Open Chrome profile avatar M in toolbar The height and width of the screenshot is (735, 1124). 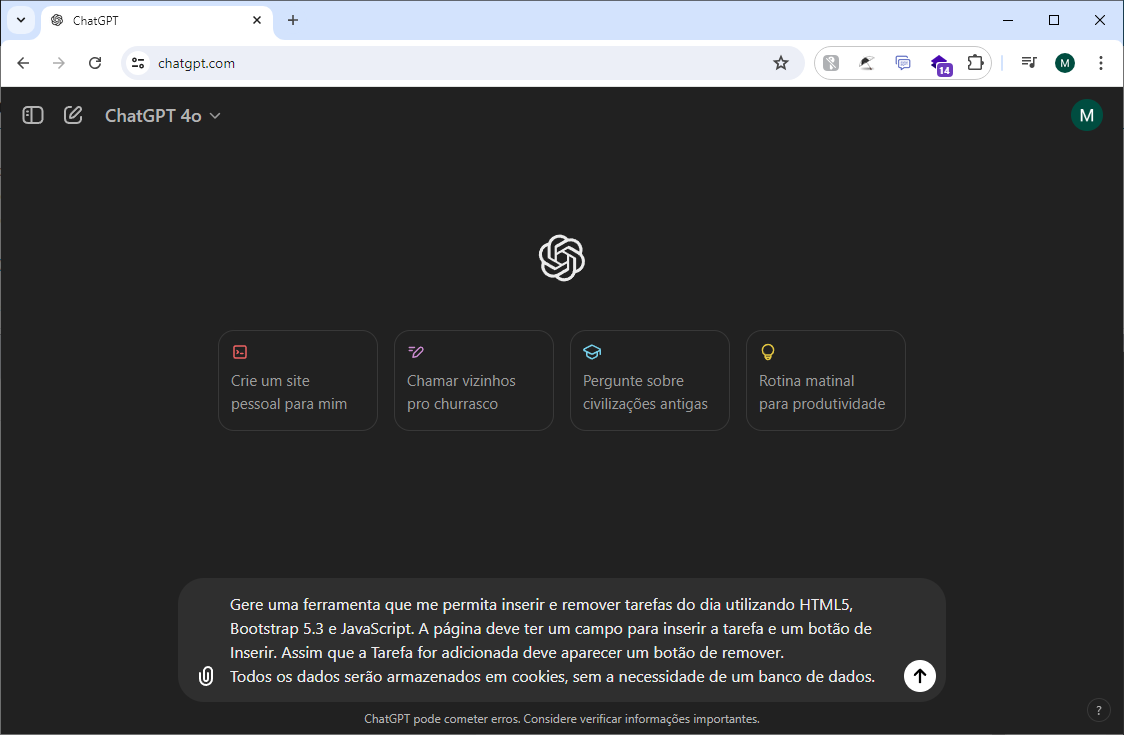(1065, 63)
